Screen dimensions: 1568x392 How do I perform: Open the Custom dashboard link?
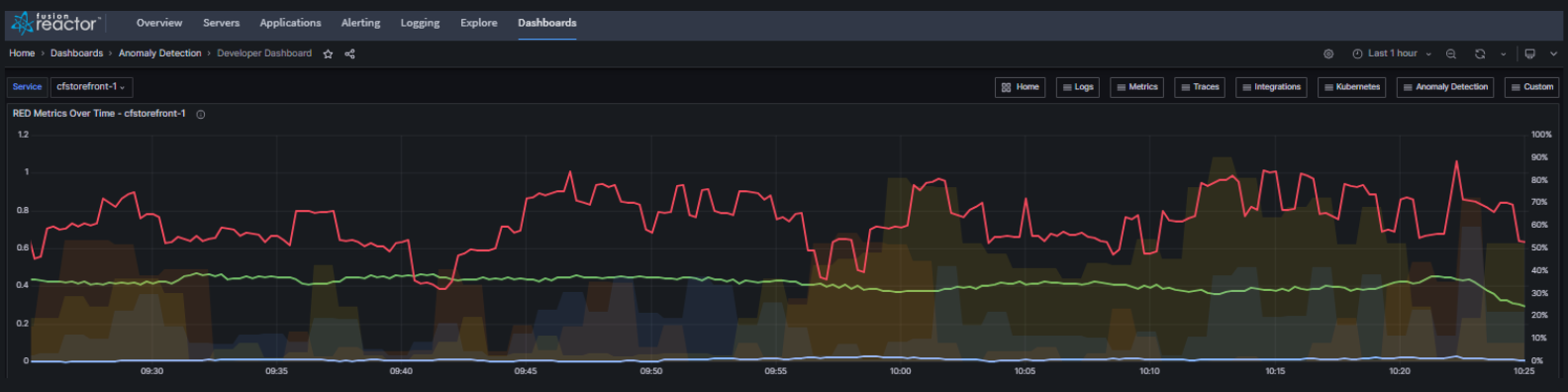(x=1531, y=87)
